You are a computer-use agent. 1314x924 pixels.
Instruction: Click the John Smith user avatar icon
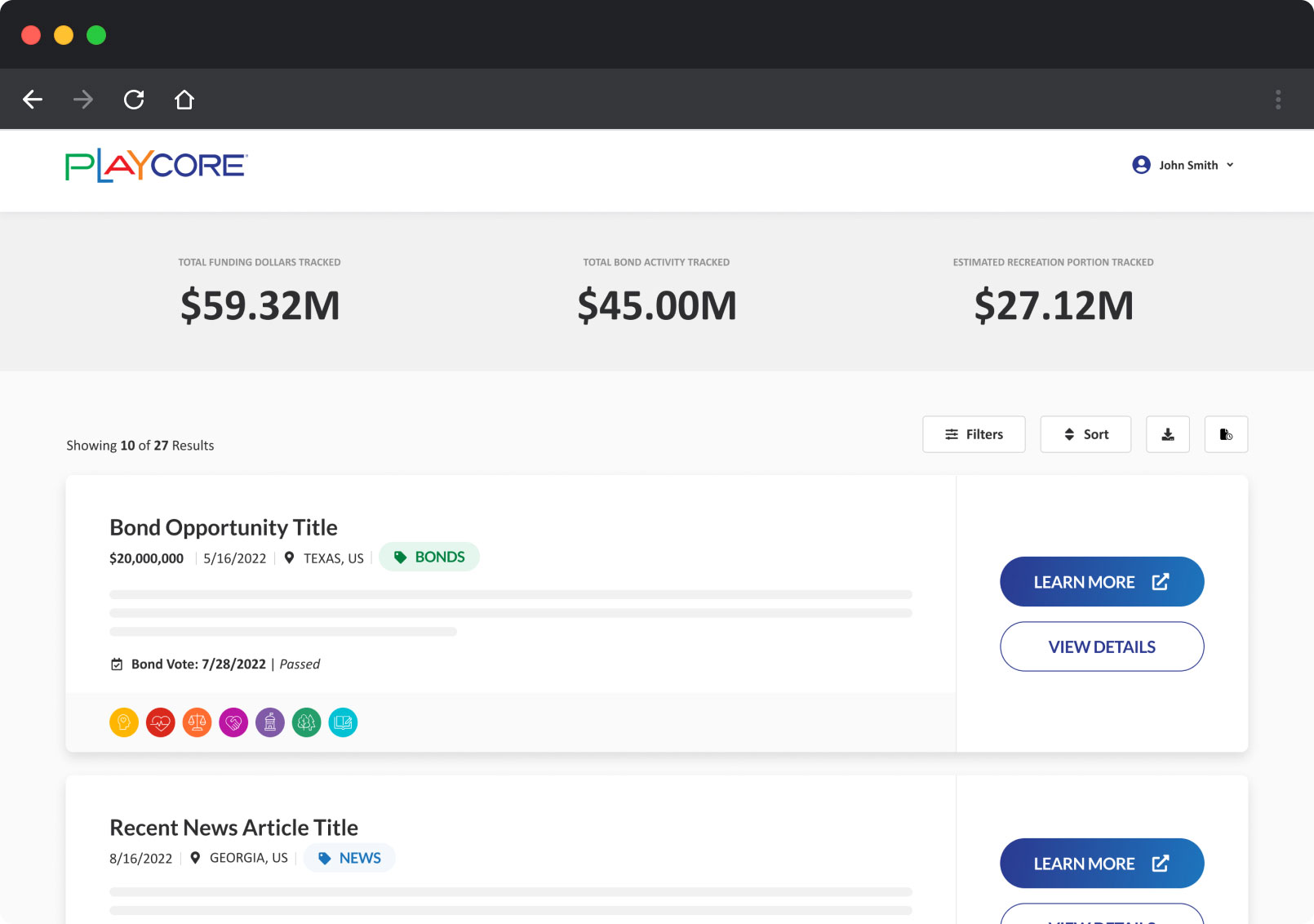click(x=1141, y=165)
